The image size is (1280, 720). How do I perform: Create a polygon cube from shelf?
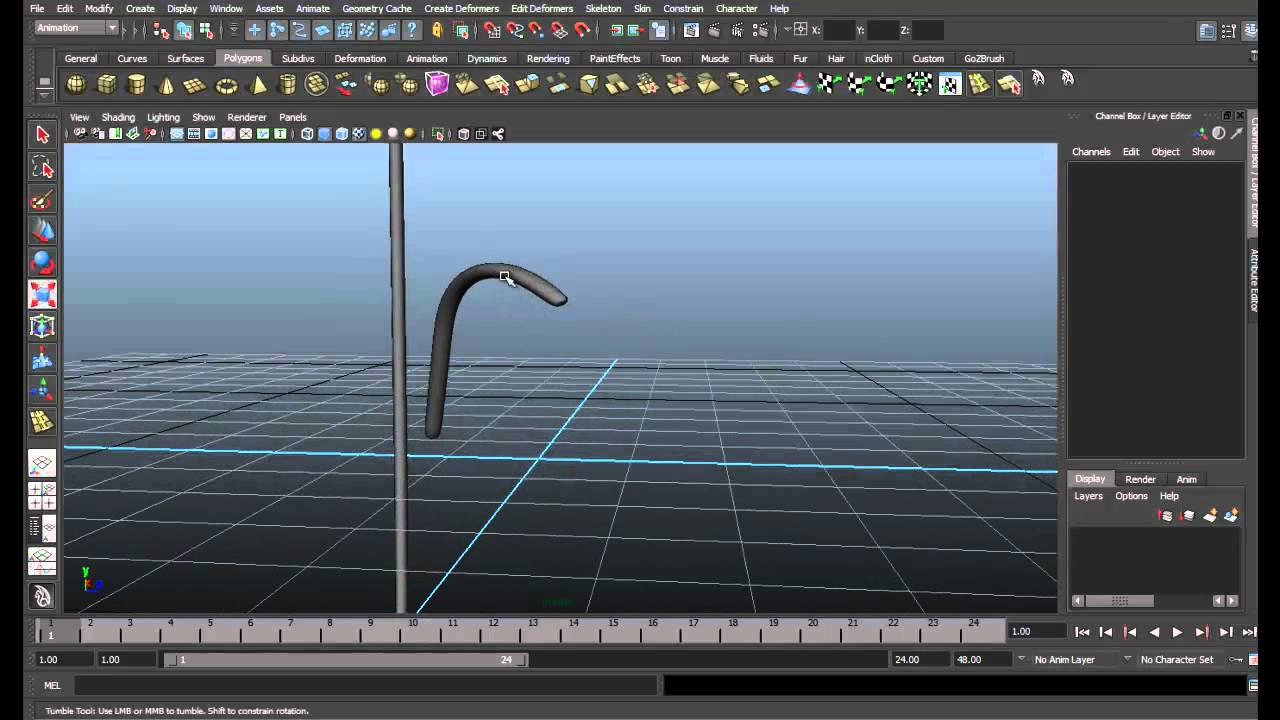106,85
